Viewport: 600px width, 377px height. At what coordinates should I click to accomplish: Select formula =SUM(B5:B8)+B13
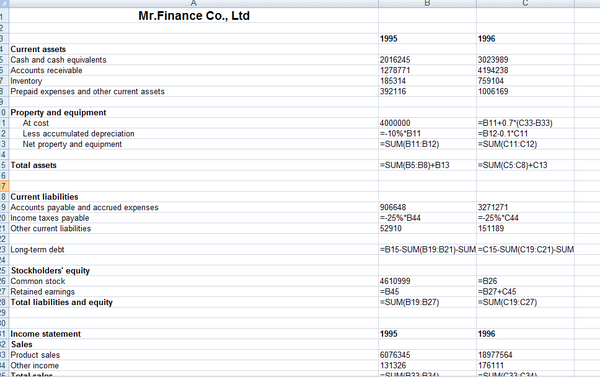pyautogui.click(x=415, y=165)
